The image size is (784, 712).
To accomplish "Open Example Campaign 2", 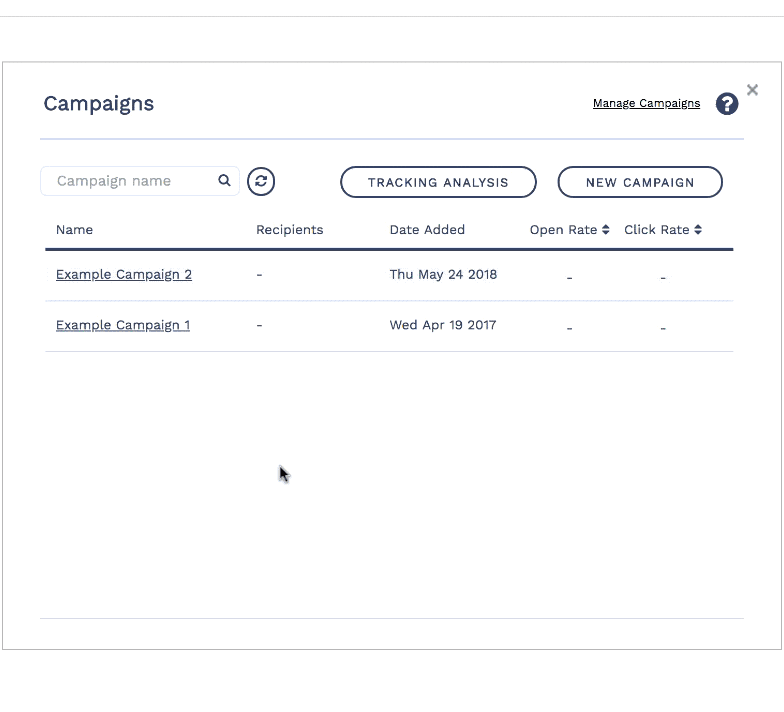I will 124,274.
